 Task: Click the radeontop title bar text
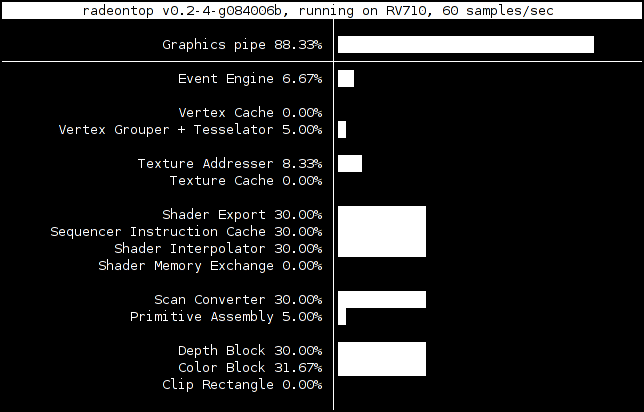coord(318,11)
